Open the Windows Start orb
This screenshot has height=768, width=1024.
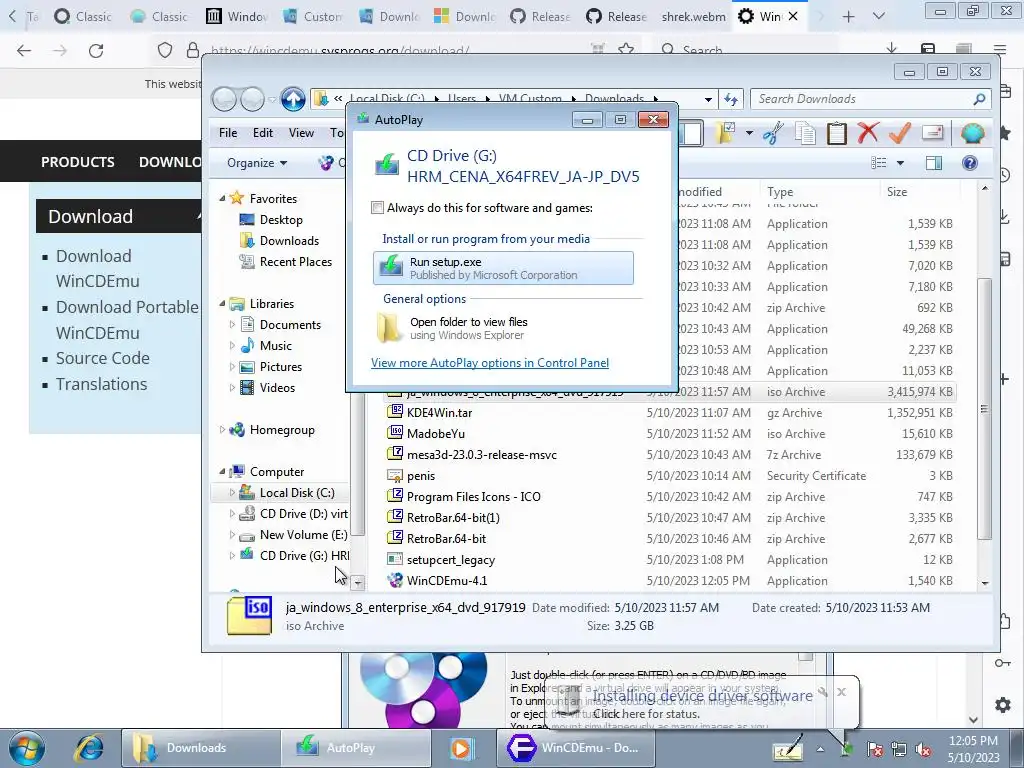[x=26, y=748]
